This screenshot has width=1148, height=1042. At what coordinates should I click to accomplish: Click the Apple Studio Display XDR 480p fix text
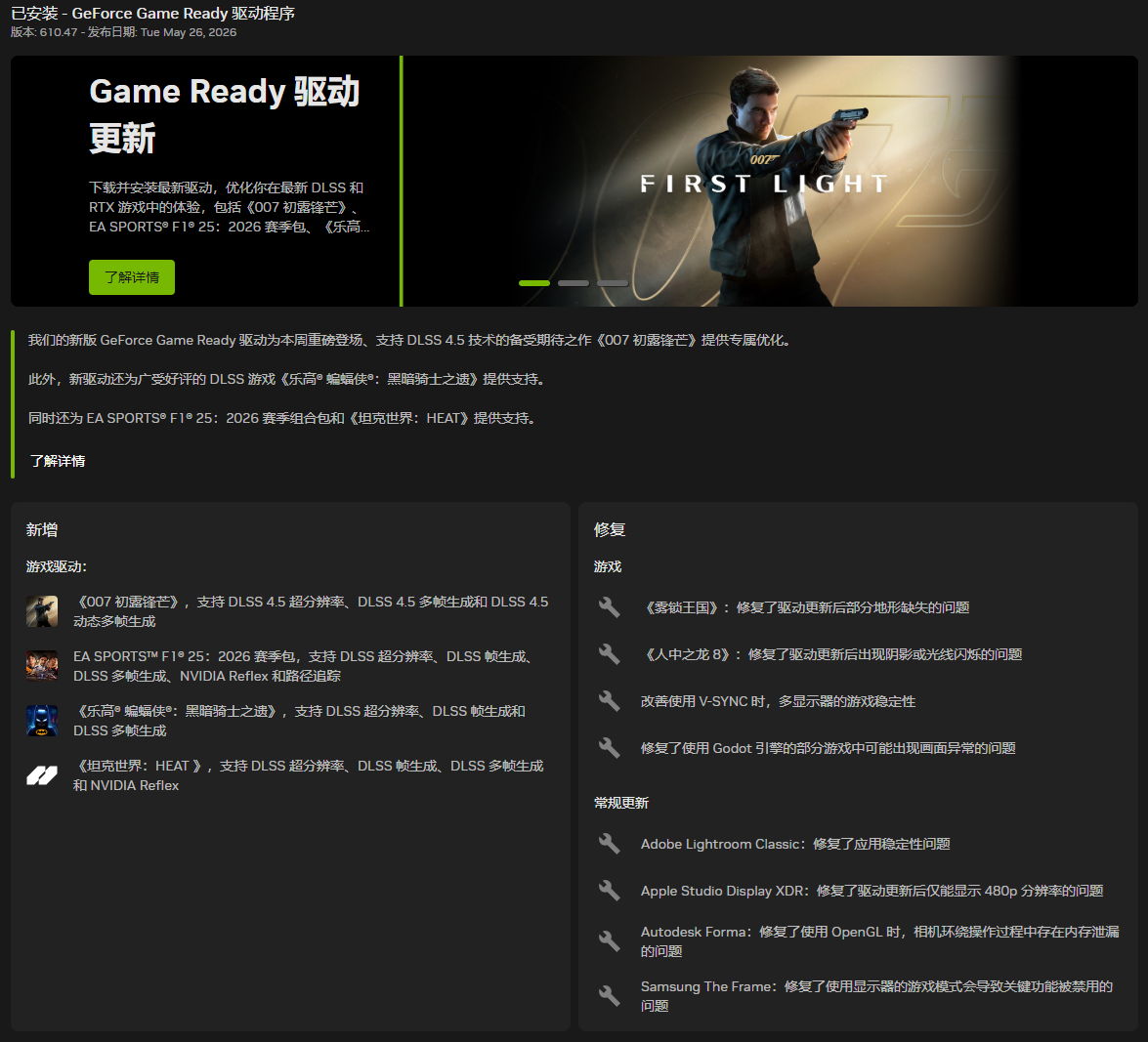pos(872,891)
